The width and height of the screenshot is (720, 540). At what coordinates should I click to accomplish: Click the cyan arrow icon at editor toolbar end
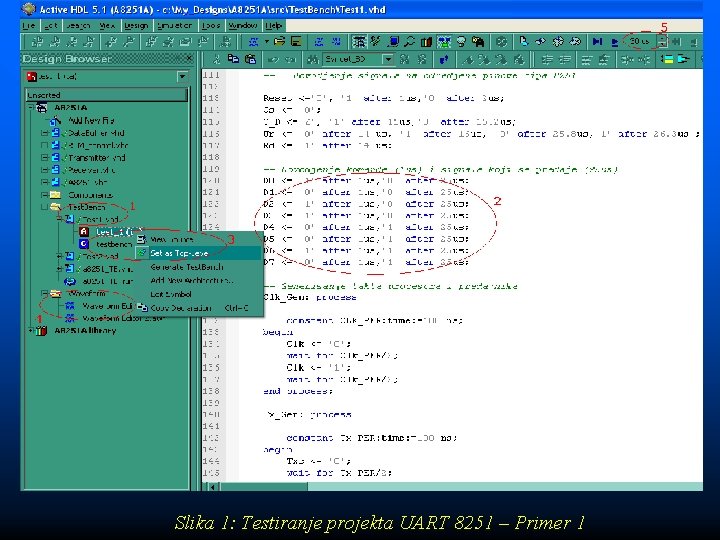(x=684, y=59)
